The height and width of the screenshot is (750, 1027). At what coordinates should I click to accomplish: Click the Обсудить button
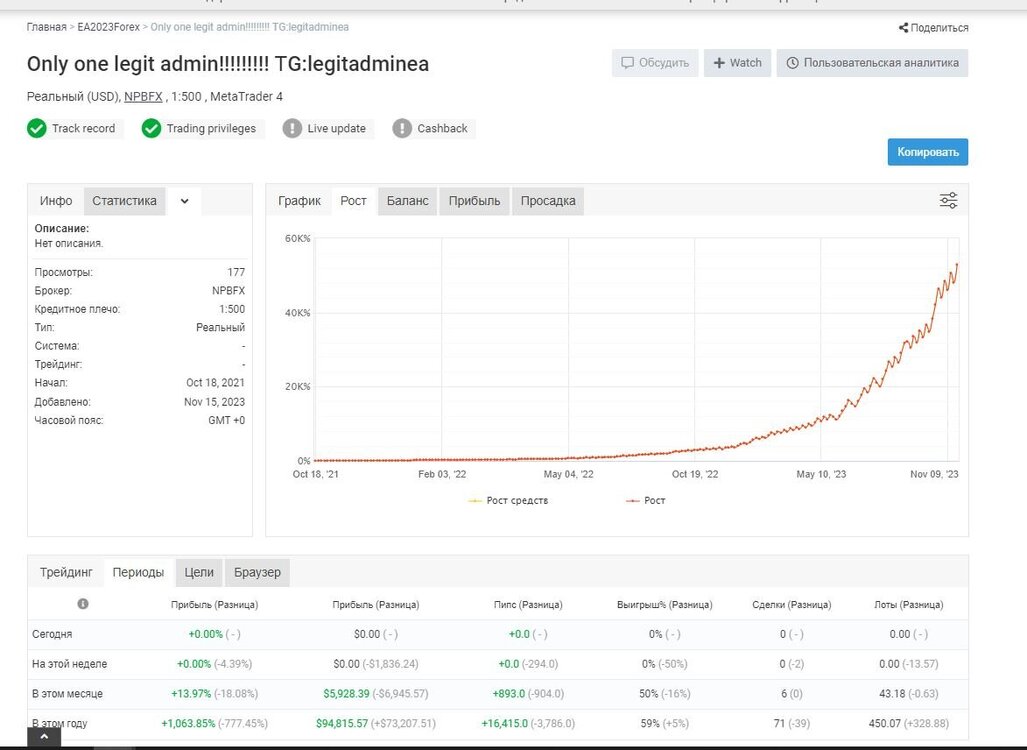pos(655,63)
